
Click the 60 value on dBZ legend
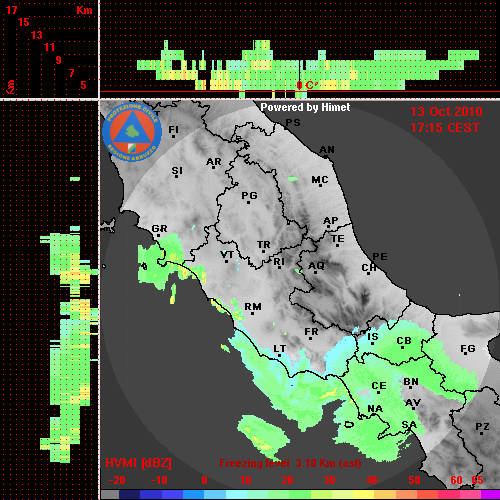click(456, 480)
